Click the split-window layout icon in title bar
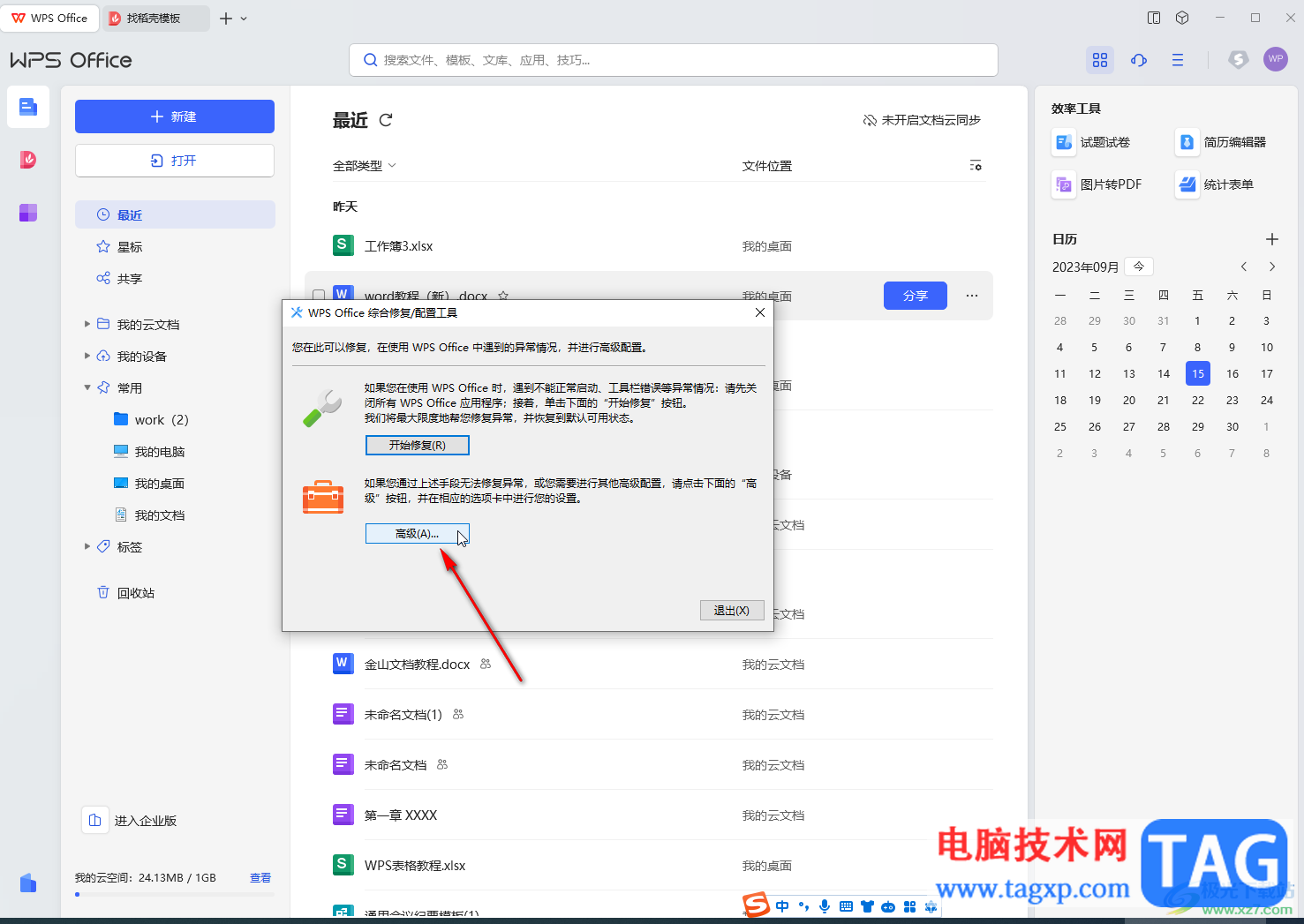This screenshot has width=1304, height=924. (1154, 18)
